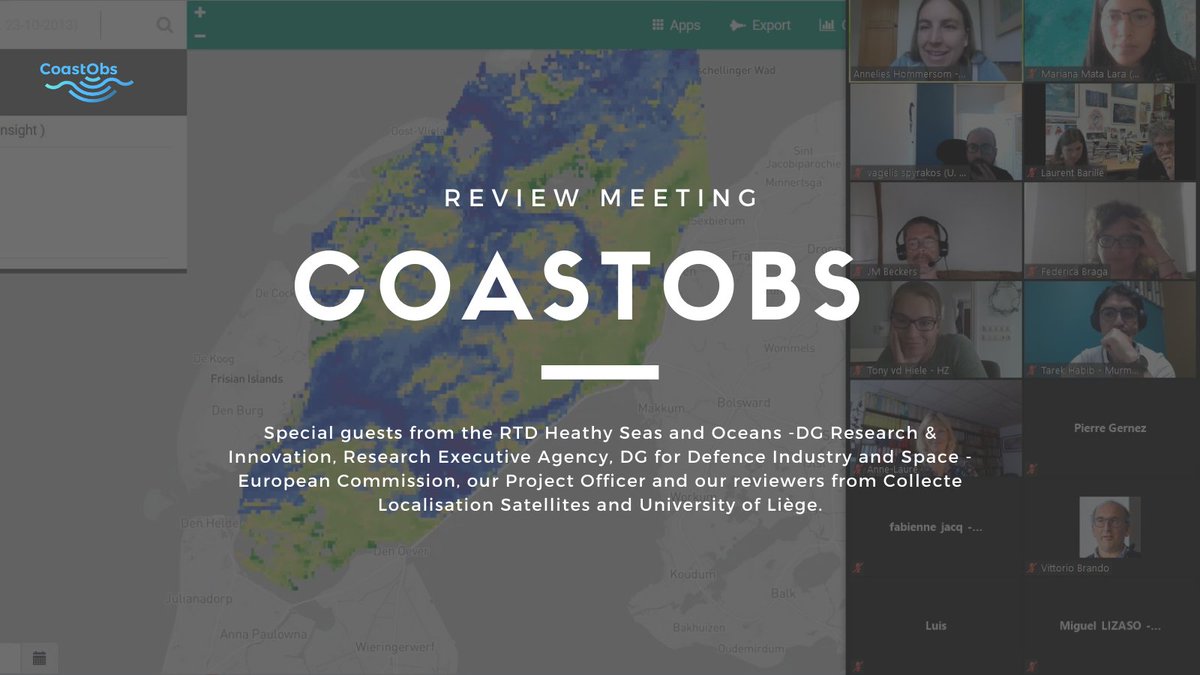Click muted mic icon on vagelis spyrakos
The width and height of the screenshot is (1200, 675).
coord(857,173)
